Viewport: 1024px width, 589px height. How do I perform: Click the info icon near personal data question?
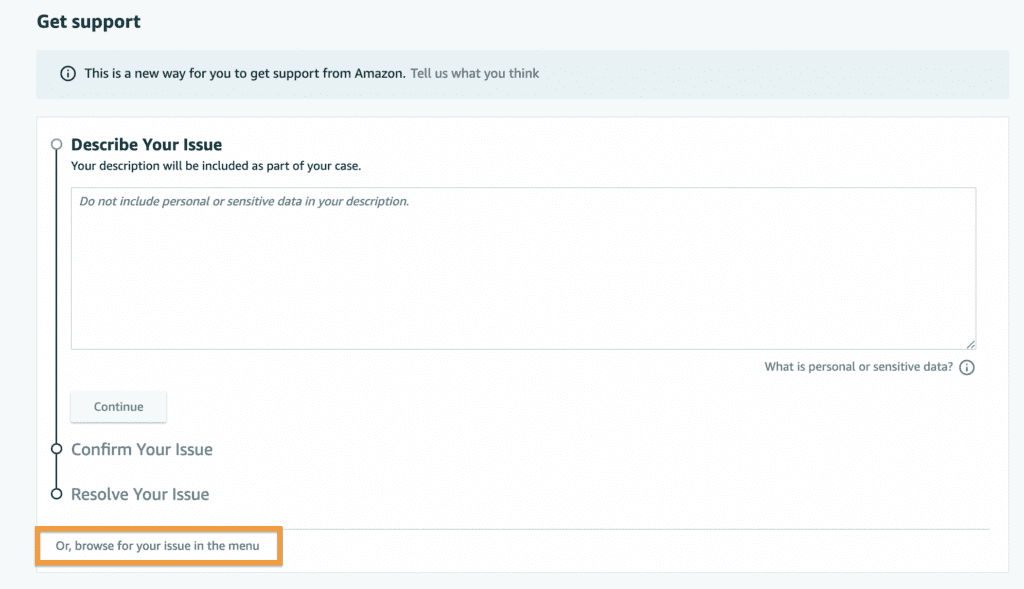(966, 367)
